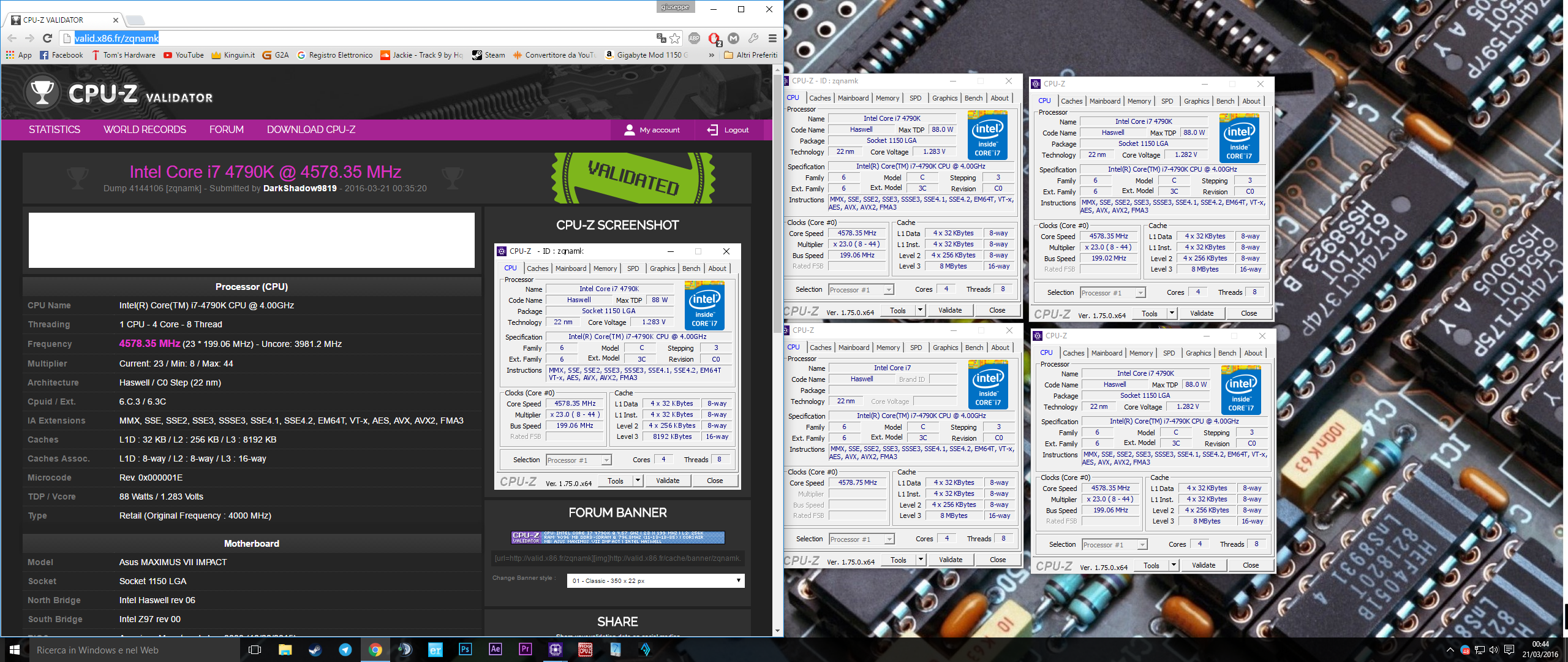The width and height of the screenshot is (1568, 662).
Task: Show hidden system tray icons chevron
Action: click(1450, 650)
